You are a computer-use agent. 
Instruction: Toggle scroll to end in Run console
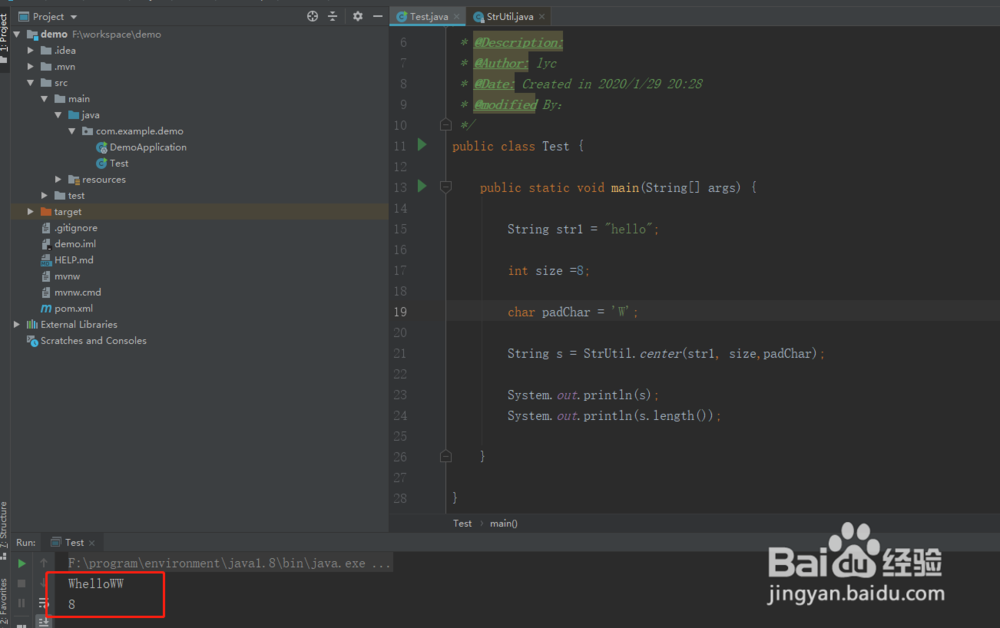pyautogui.click(x=43, y=621)
